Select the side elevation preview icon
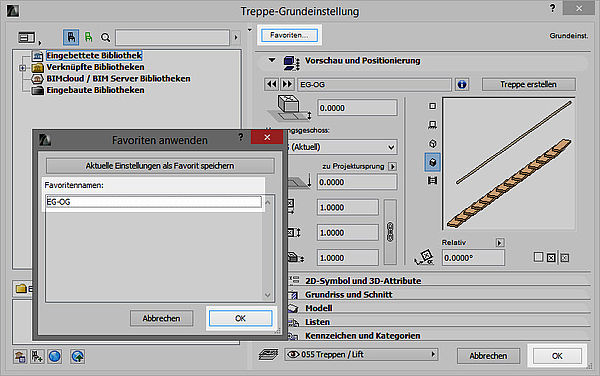The image size is (600, 376). (432, 125)
